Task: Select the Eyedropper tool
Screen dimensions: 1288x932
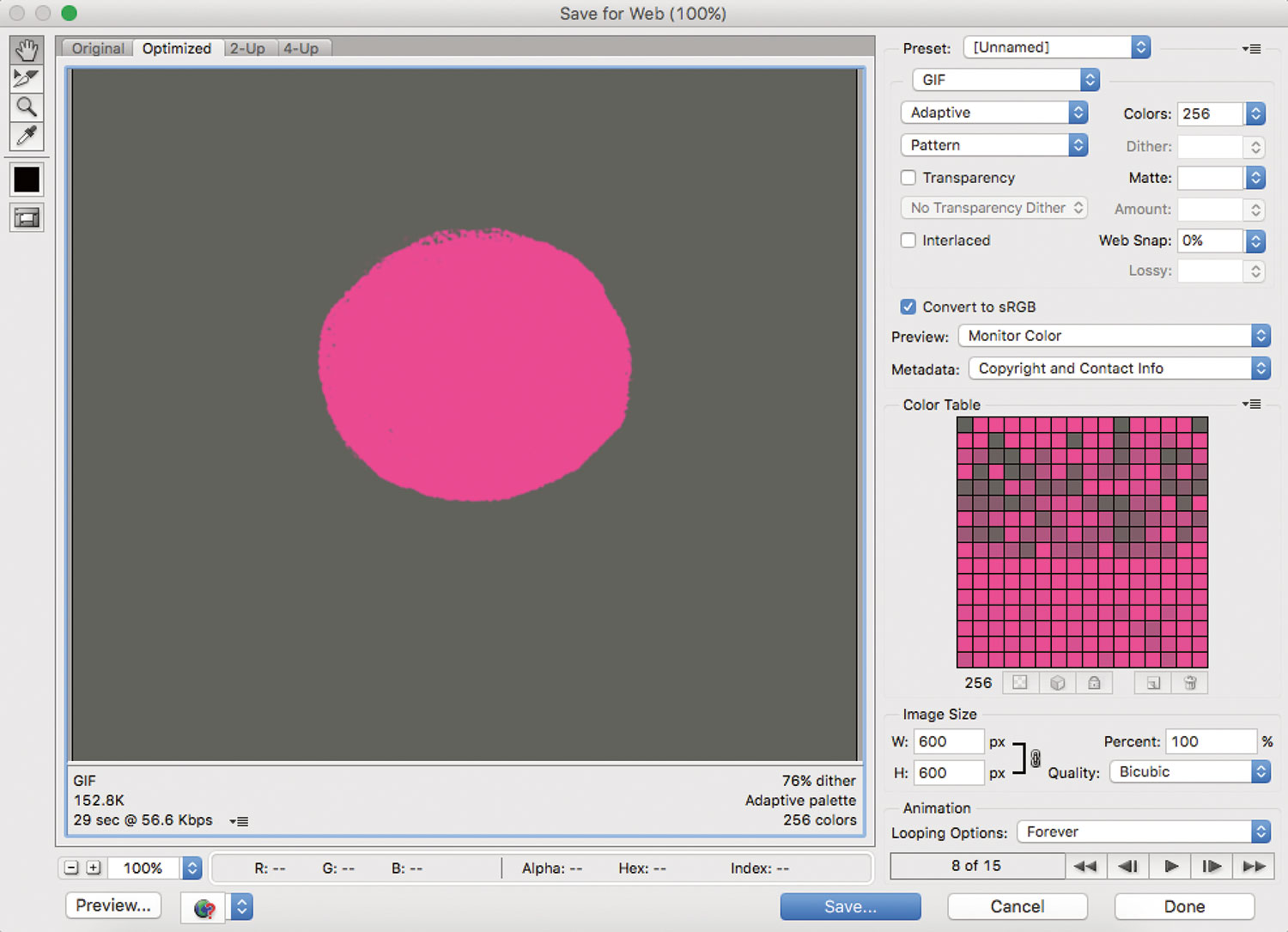Action: pyautogui.click(x=27, y=136)
